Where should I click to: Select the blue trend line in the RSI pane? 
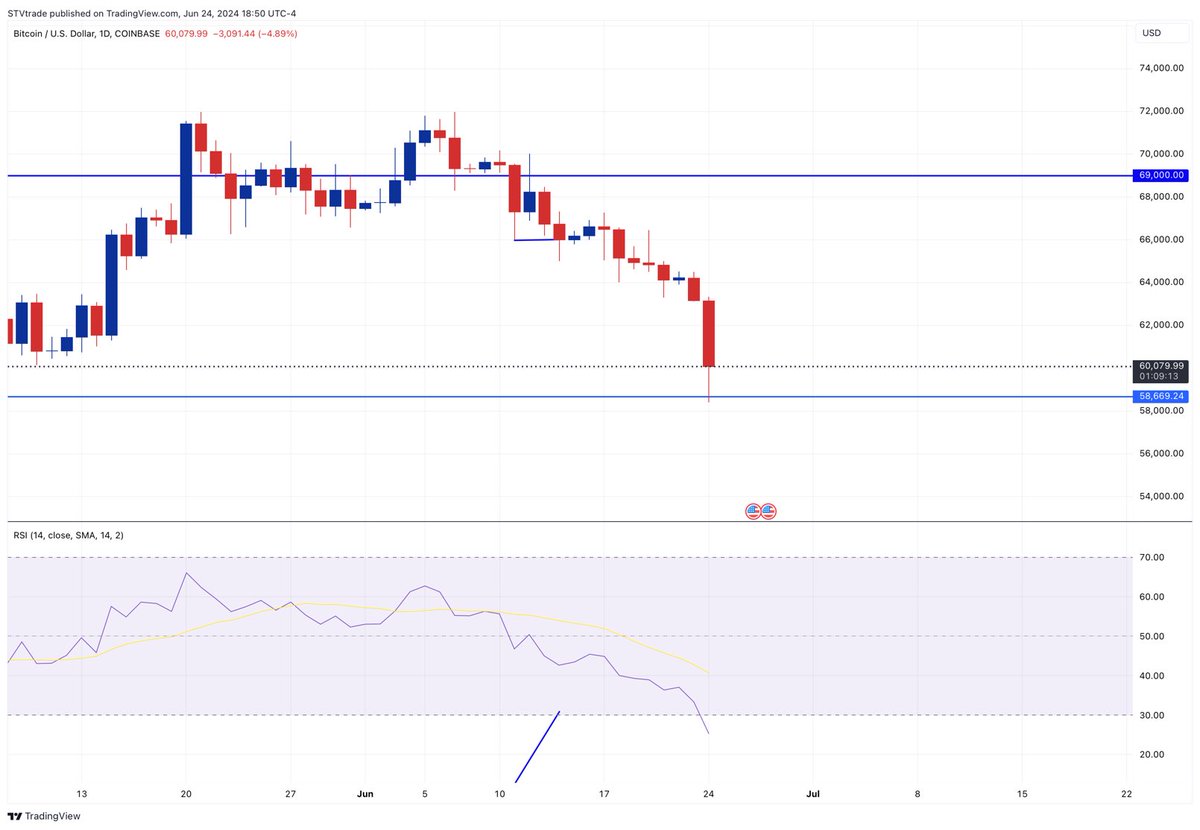click(x=537, y=746)
